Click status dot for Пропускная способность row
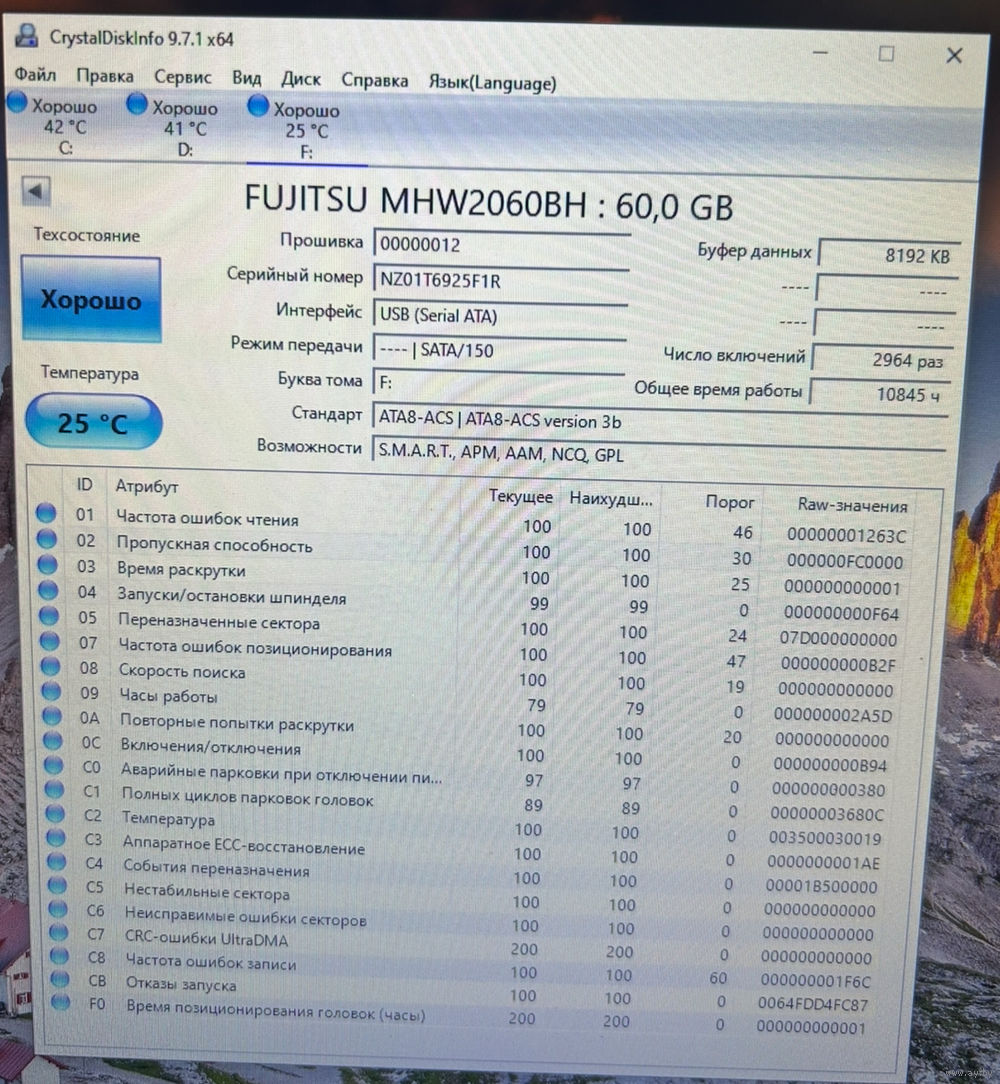Viewport: 1000px width, 1084px height. click(47, 539)
